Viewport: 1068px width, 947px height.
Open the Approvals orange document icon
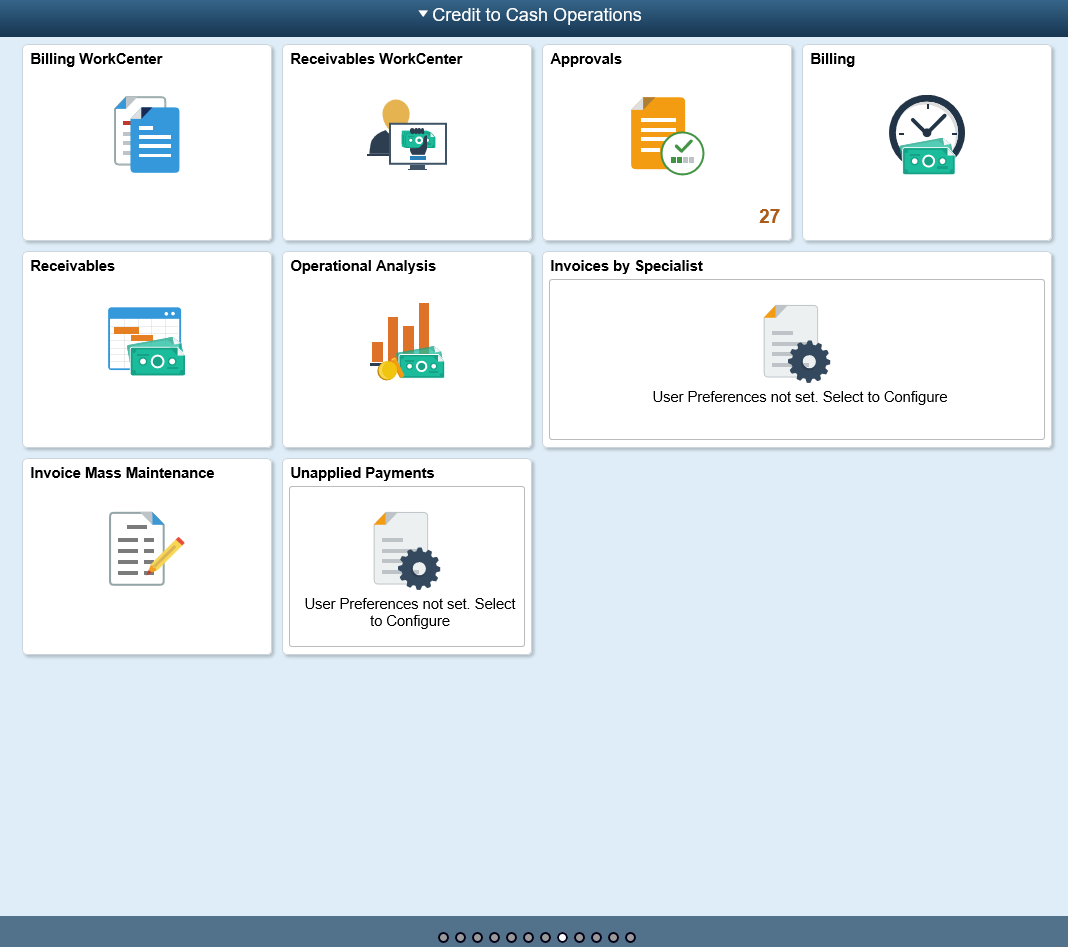click(x=667, y=136)
